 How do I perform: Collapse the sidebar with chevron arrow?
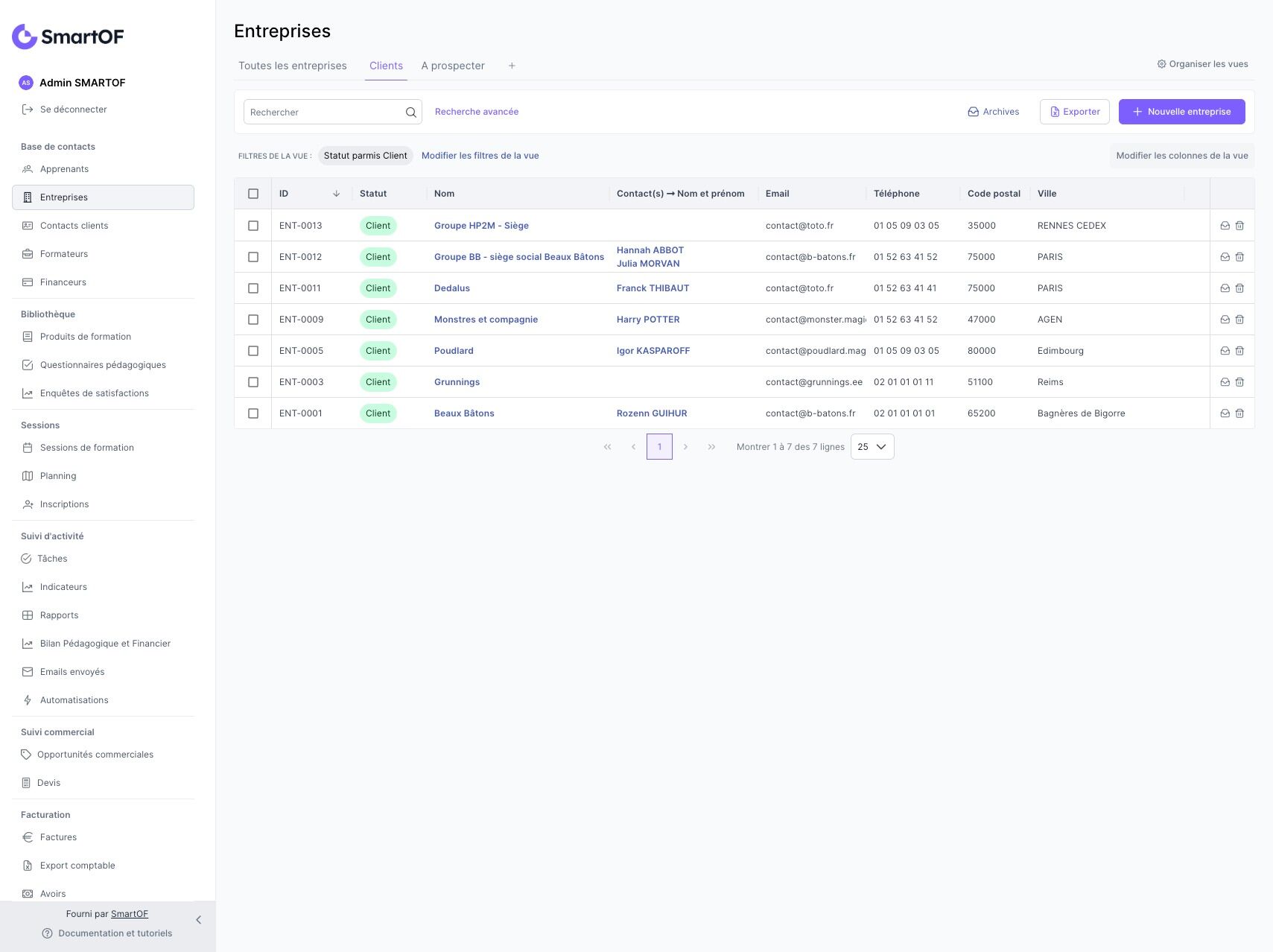pyautogui.click(x=198, y=920)
